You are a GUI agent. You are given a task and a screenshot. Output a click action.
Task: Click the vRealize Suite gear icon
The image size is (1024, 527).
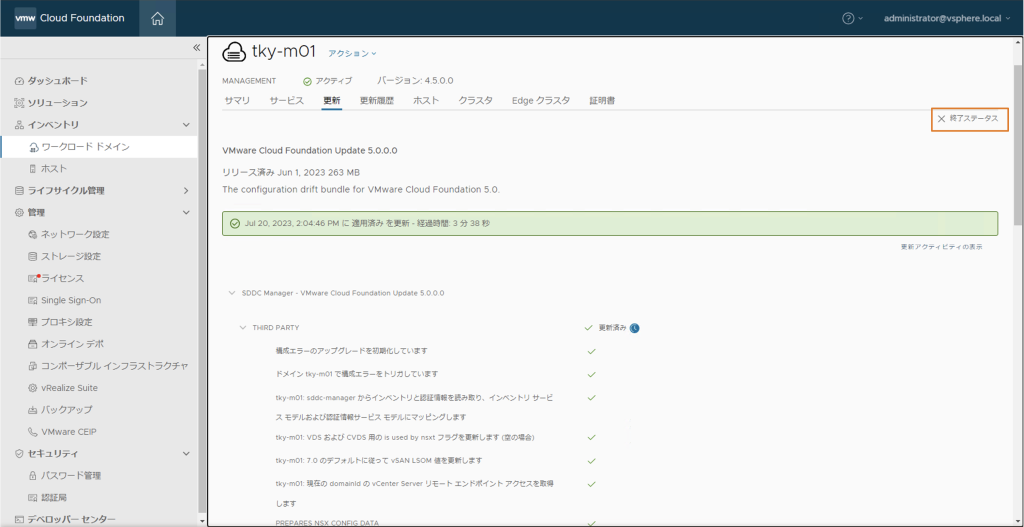tap(33, 388)
